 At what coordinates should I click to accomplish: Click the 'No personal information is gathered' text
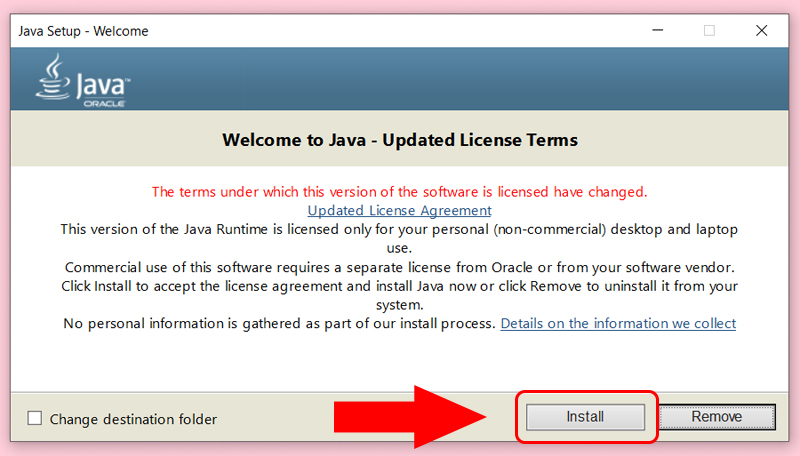(279, 323)
